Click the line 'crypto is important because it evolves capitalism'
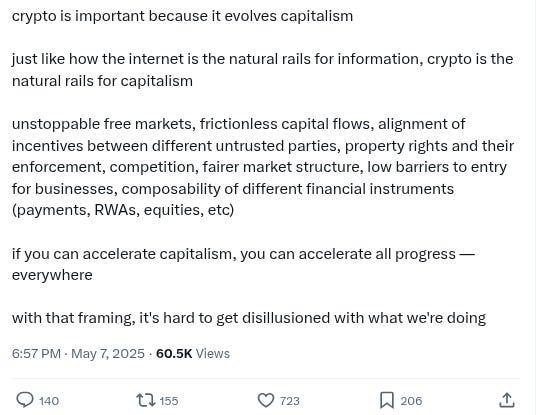 pyautogui.click(x=182, y=16)
